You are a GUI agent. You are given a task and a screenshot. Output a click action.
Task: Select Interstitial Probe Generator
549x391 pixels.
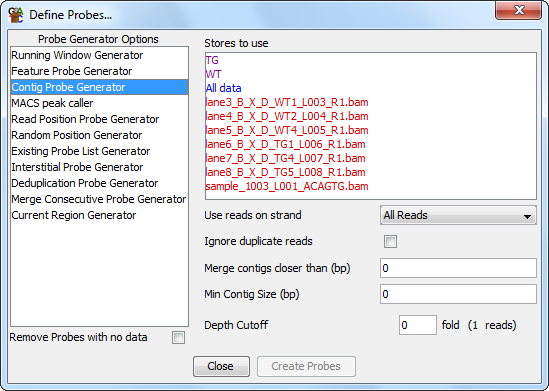(x=99, y=167)
